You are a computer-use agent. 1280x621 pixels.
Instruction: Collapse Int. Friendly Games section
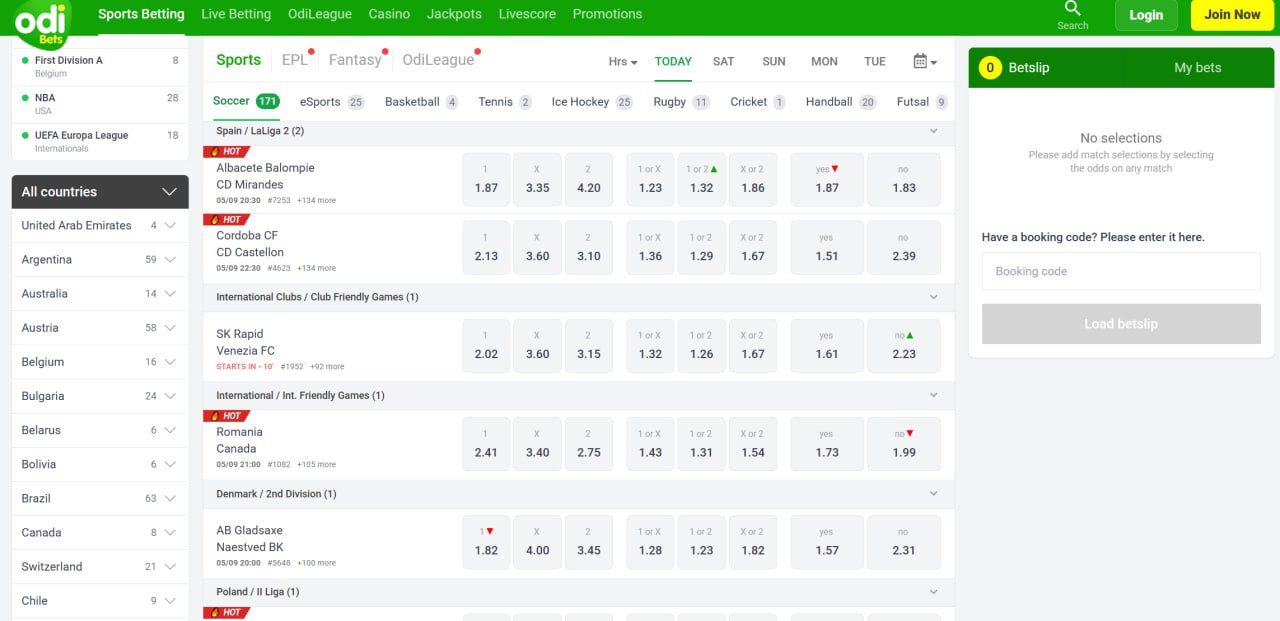(934, 395)
